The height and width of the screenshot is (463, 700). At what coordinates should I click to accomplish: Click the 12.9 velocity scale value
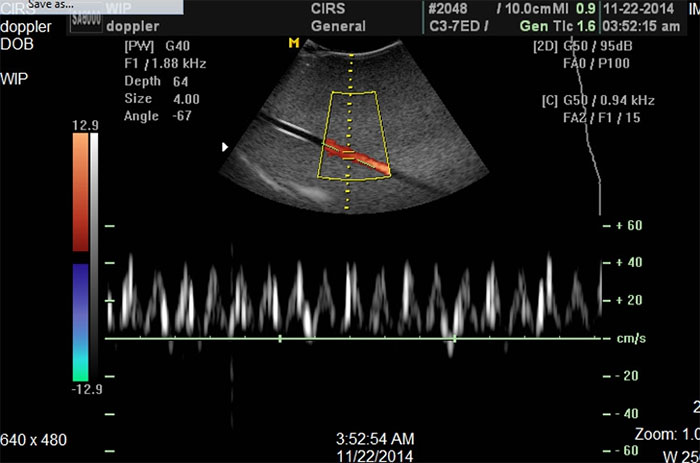85,125
